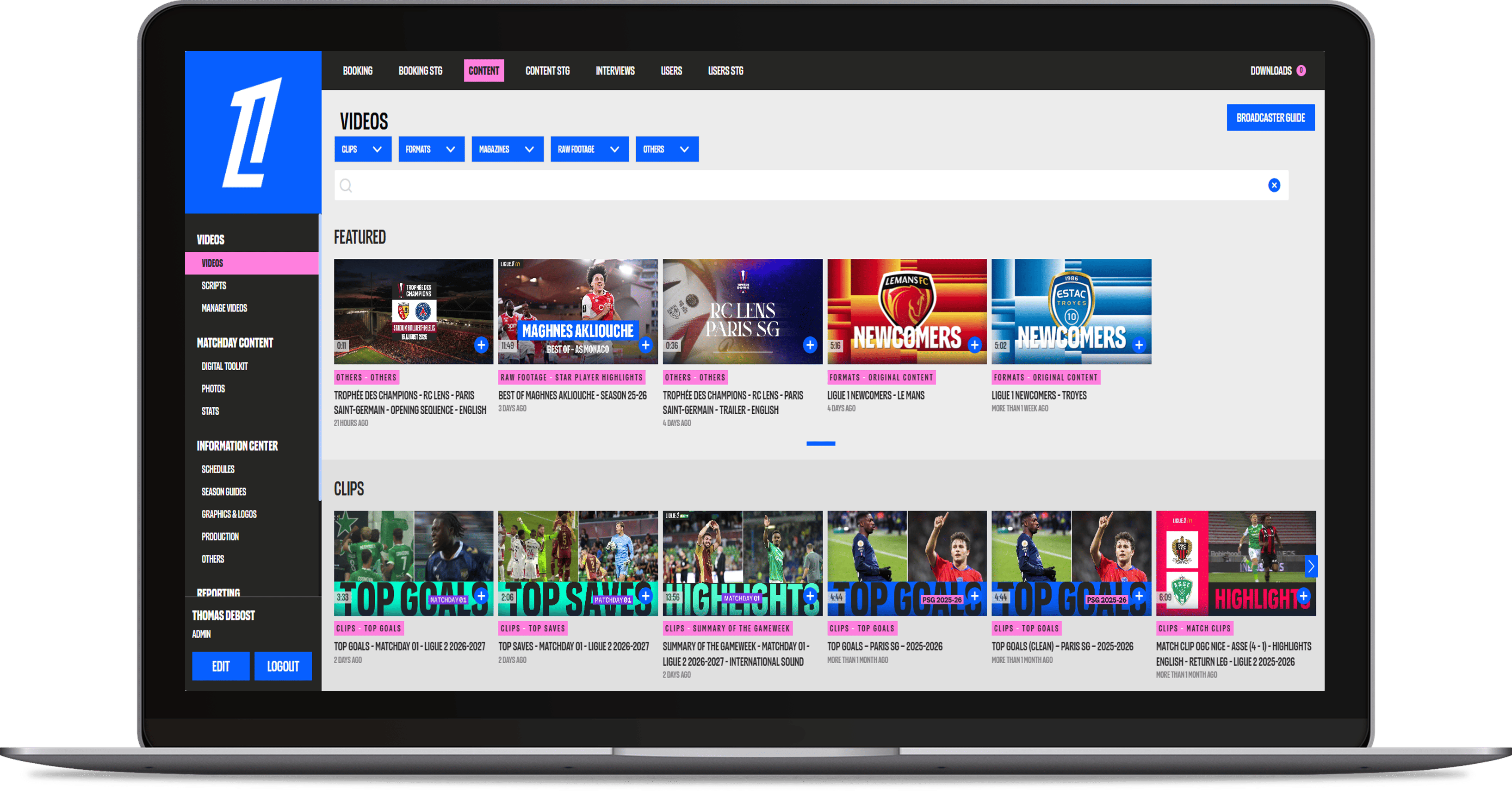
Task: Open the Formats filter dropdown
Action: [x=431, y=149]
